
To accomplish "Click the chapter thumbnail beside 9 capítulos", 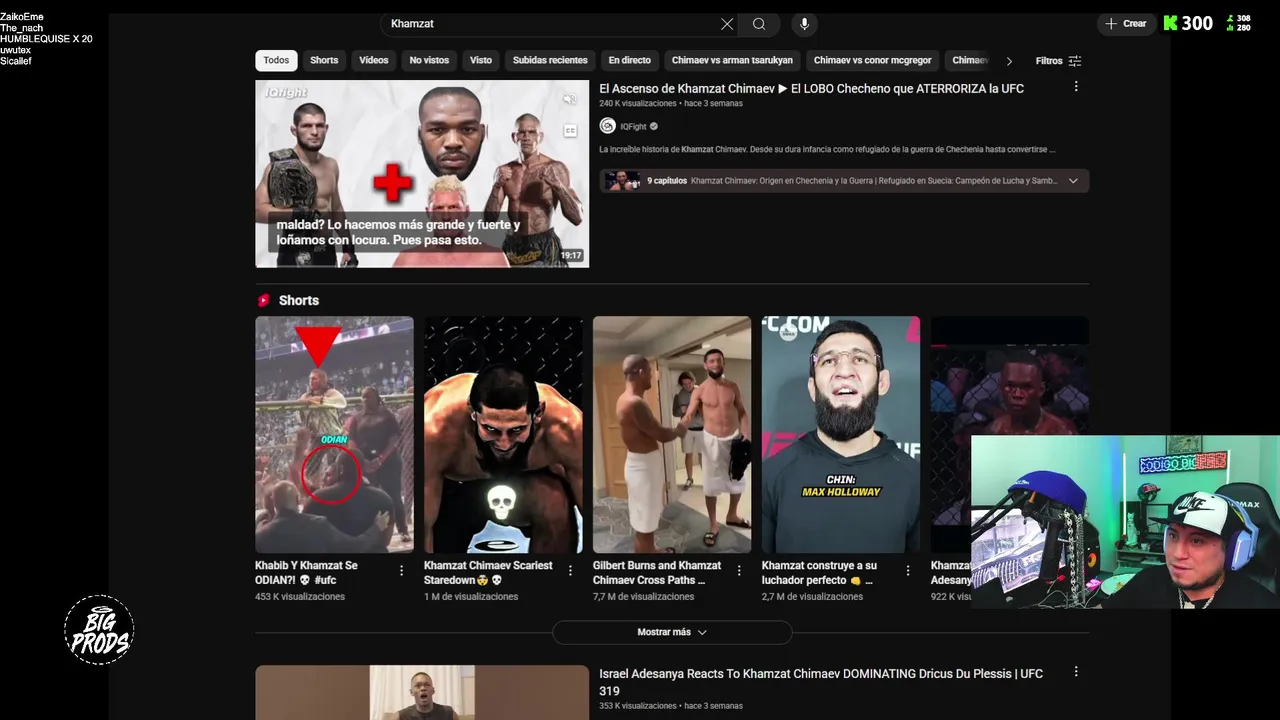I will coord(622,181).
